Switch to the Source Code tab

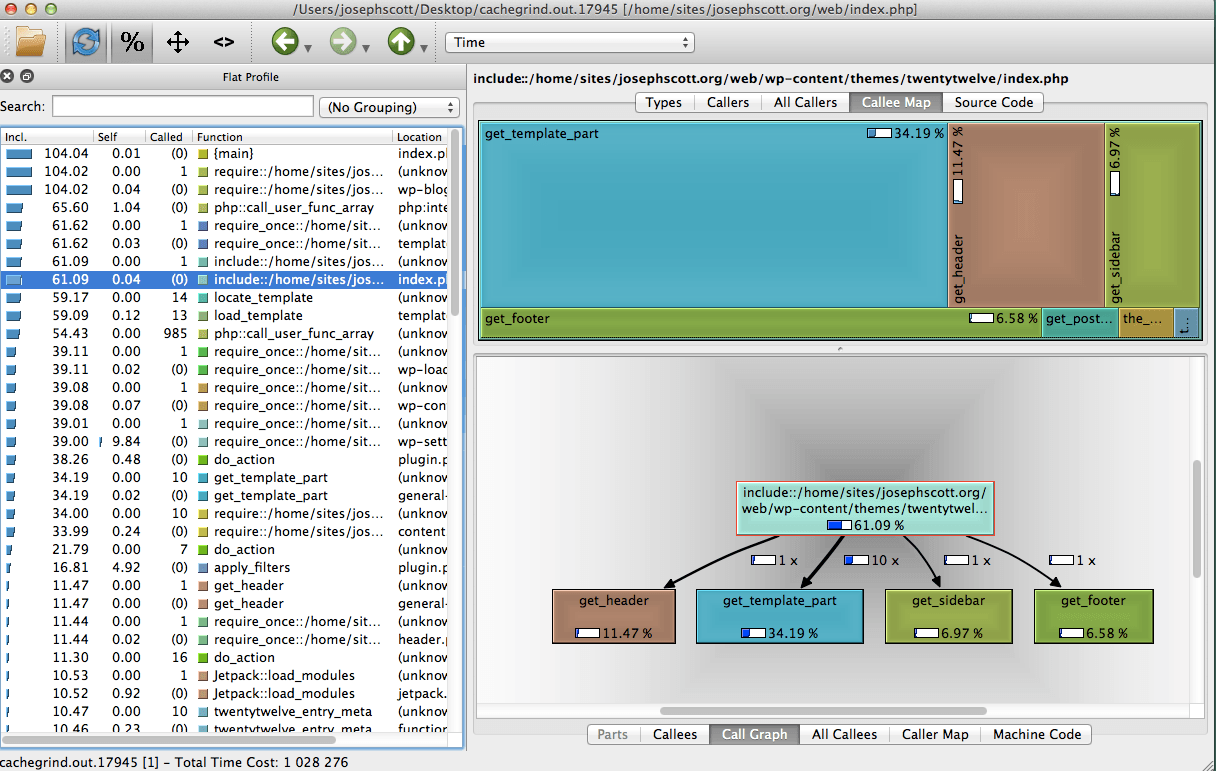click(993, 102)
